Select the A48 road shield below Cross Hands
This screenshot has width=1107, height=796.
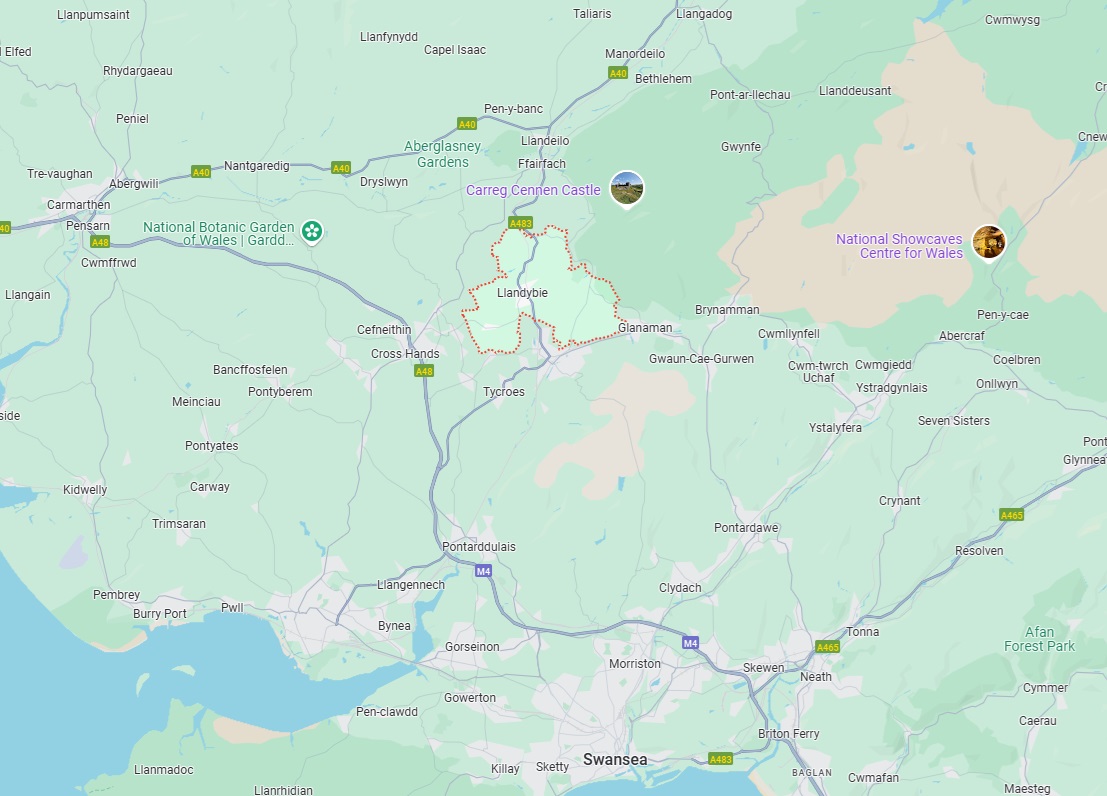click(424, 371)
